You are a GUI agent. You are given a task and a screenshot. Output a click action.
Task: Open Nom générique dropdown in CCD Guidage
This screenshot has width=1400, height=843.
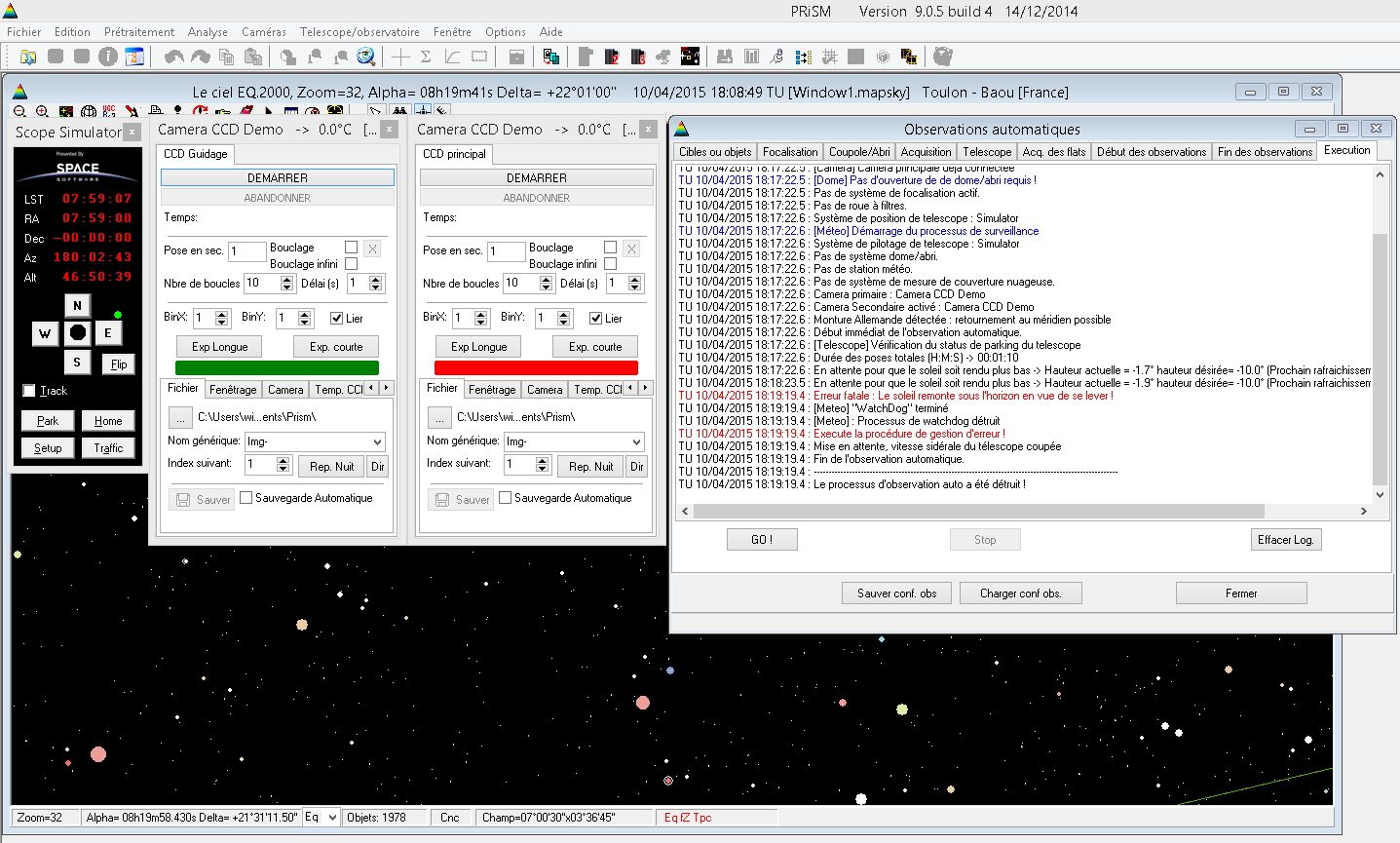(x=377, y=441)
